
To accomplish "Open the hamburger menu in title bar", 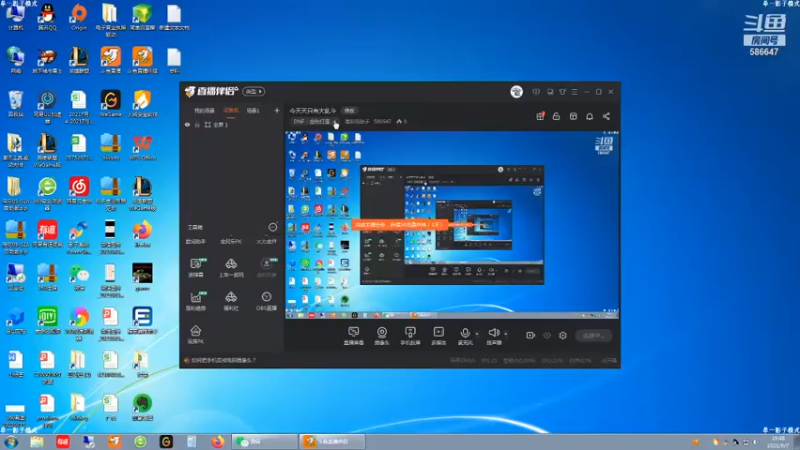I will click(x=574, y=92).
